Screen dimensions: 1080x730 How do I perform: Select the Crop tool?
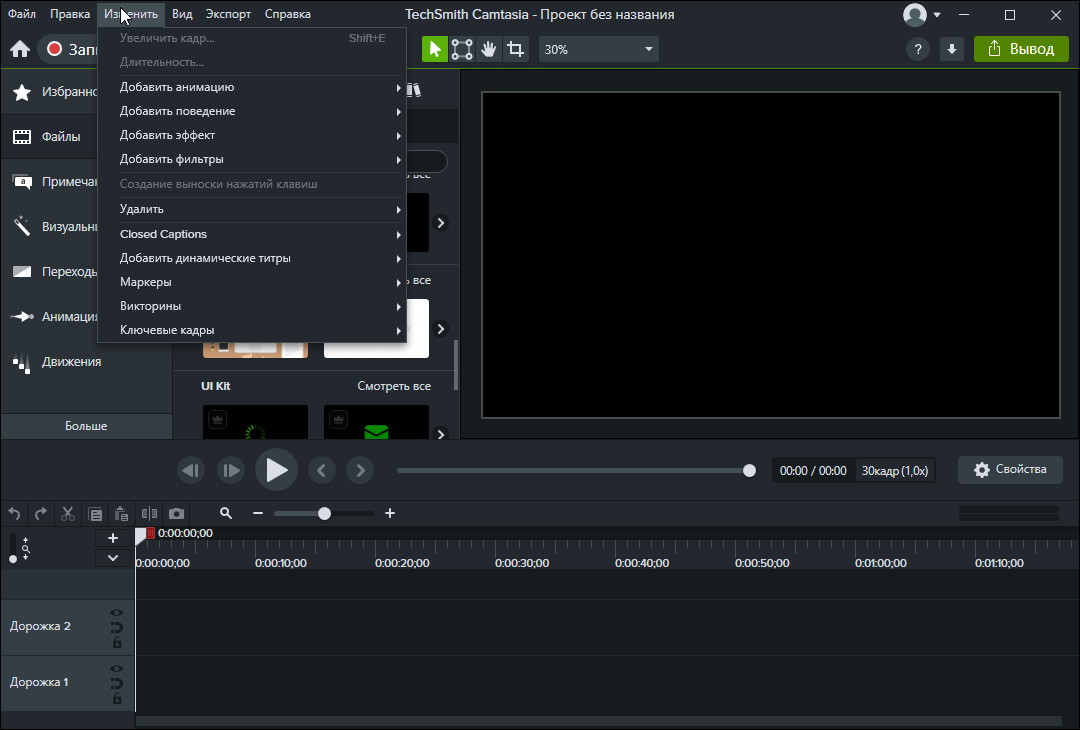(x=515, y=49)
